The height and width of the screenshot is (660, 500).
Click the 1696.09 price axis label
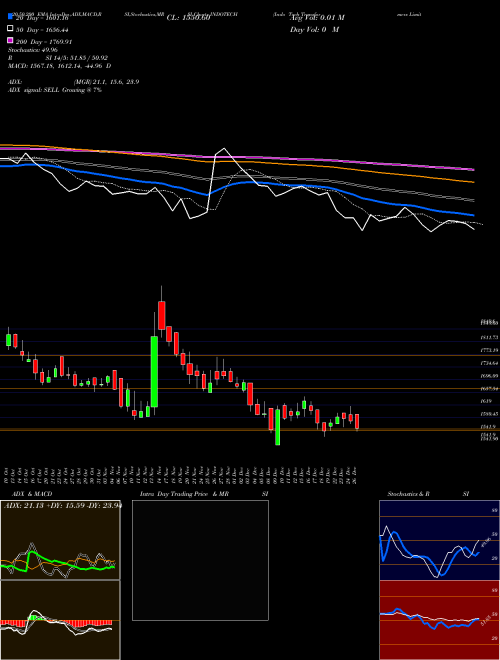coord(490,376)
